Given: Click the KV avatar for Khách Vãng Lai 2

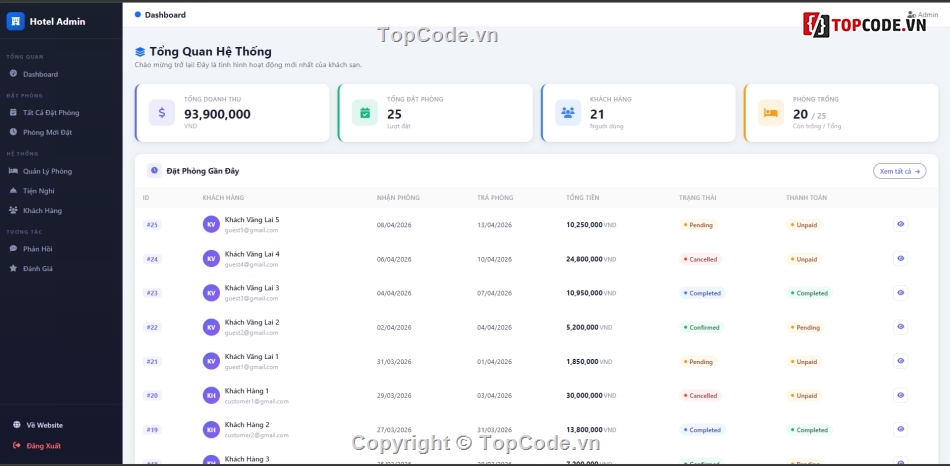Looking at the screenshot, I should coord(211,327).
